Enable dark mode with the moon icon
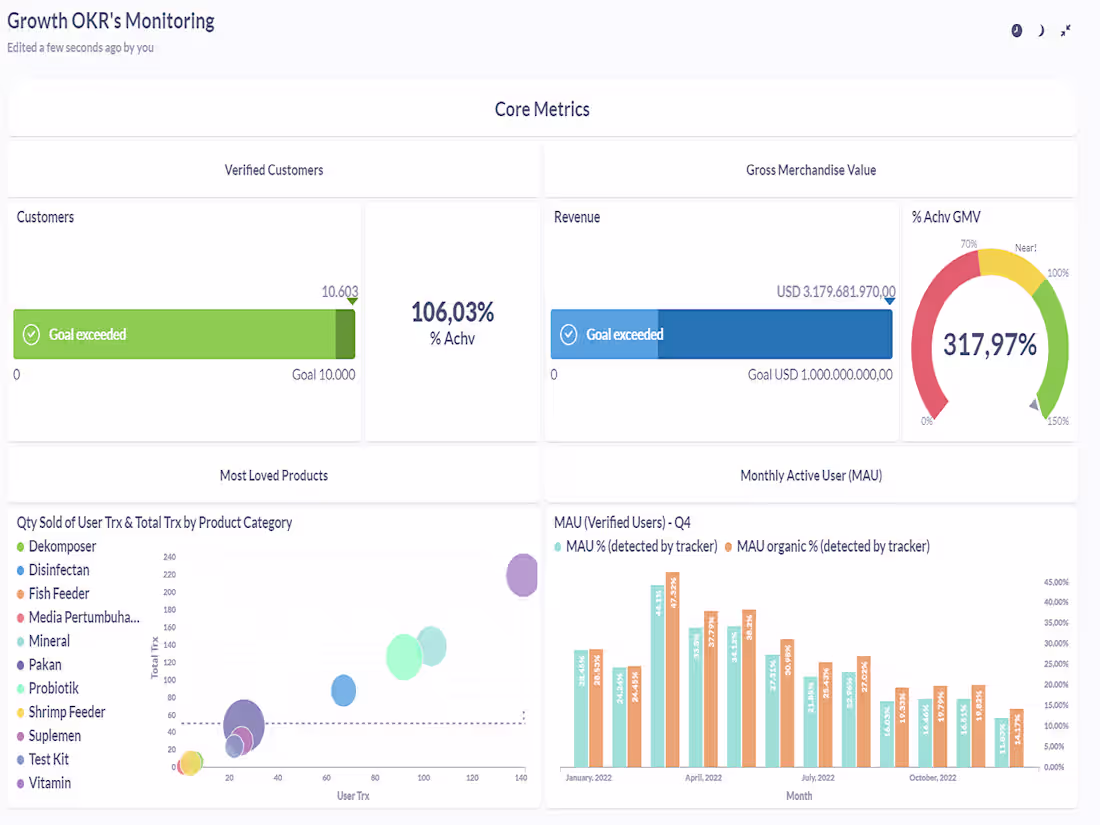Image resolution: width=1100 pixels, height=825 pixels. click(x=1040, y=30)
